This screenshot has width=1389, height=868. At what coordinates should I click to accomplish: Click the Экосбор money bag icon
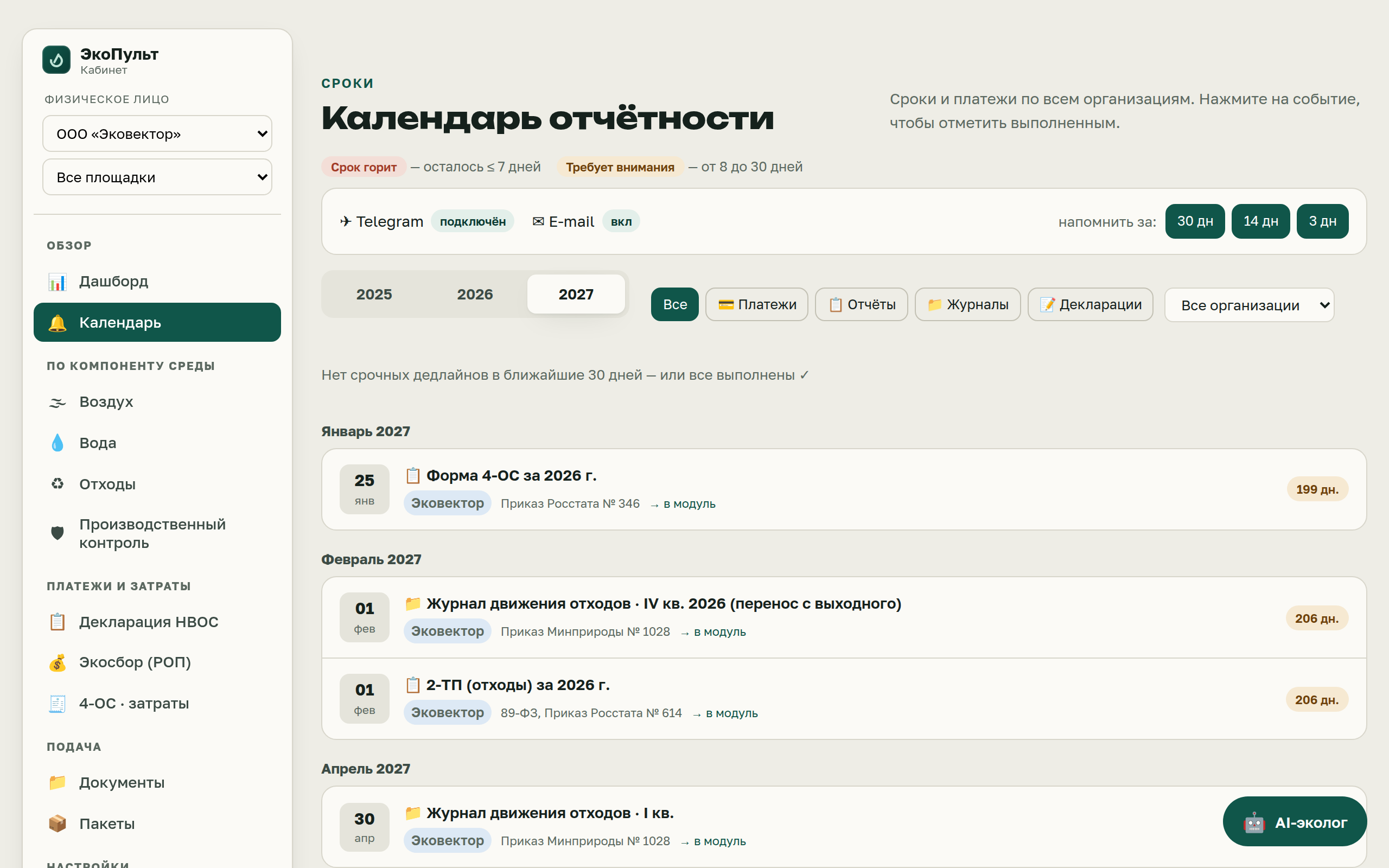click(x=58, y=662)
